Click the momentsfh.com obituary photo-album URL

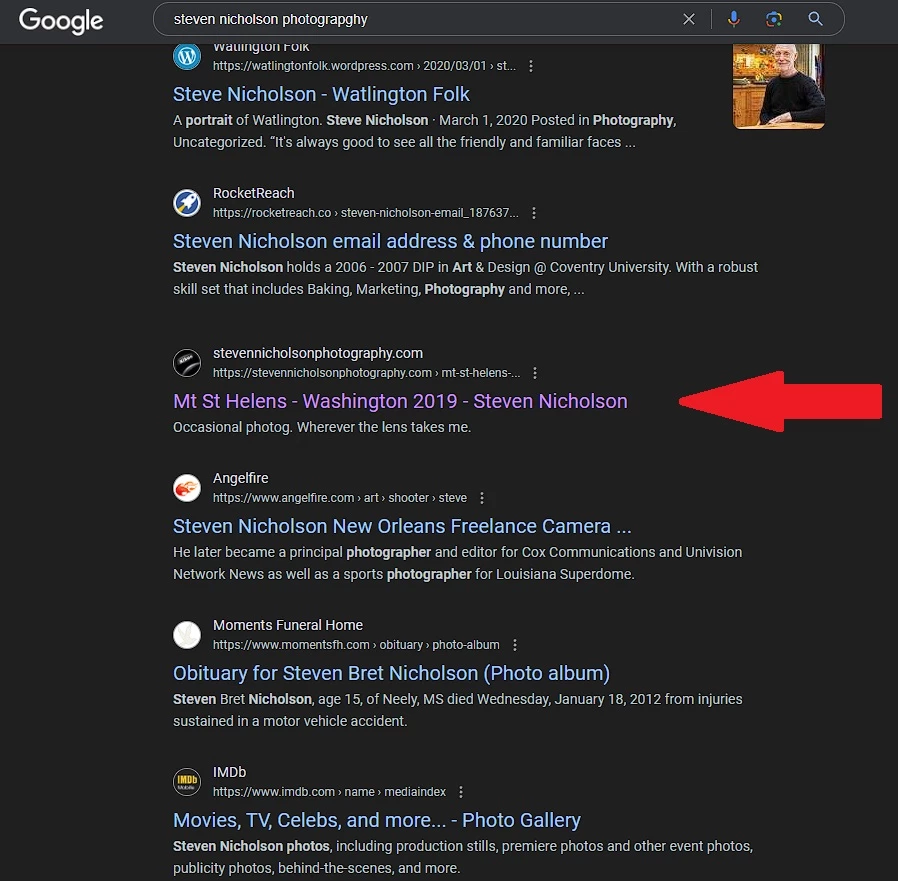tap(356, 645)
